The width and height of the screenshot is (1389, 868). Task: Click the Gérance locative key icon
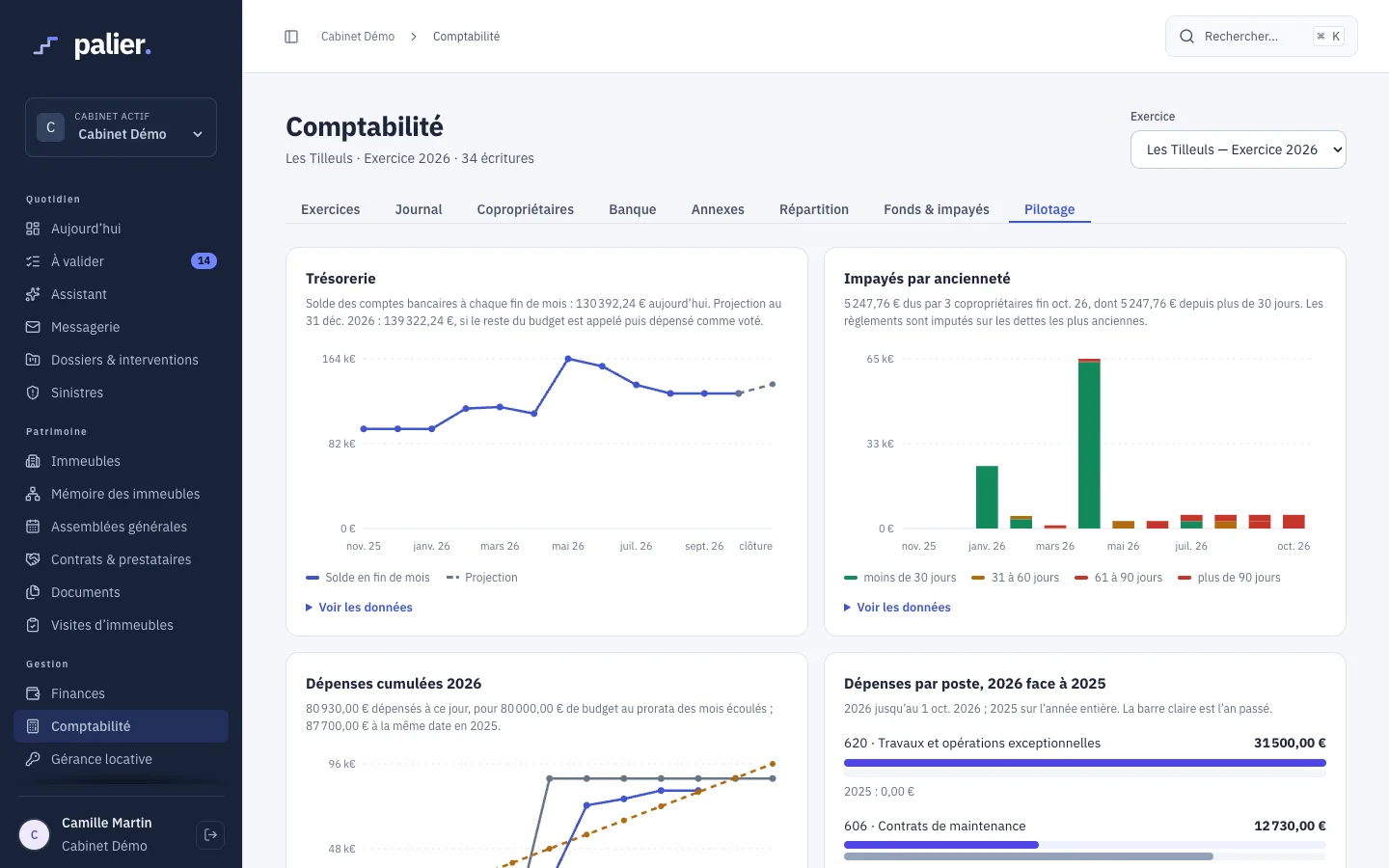tap(33, 759)
